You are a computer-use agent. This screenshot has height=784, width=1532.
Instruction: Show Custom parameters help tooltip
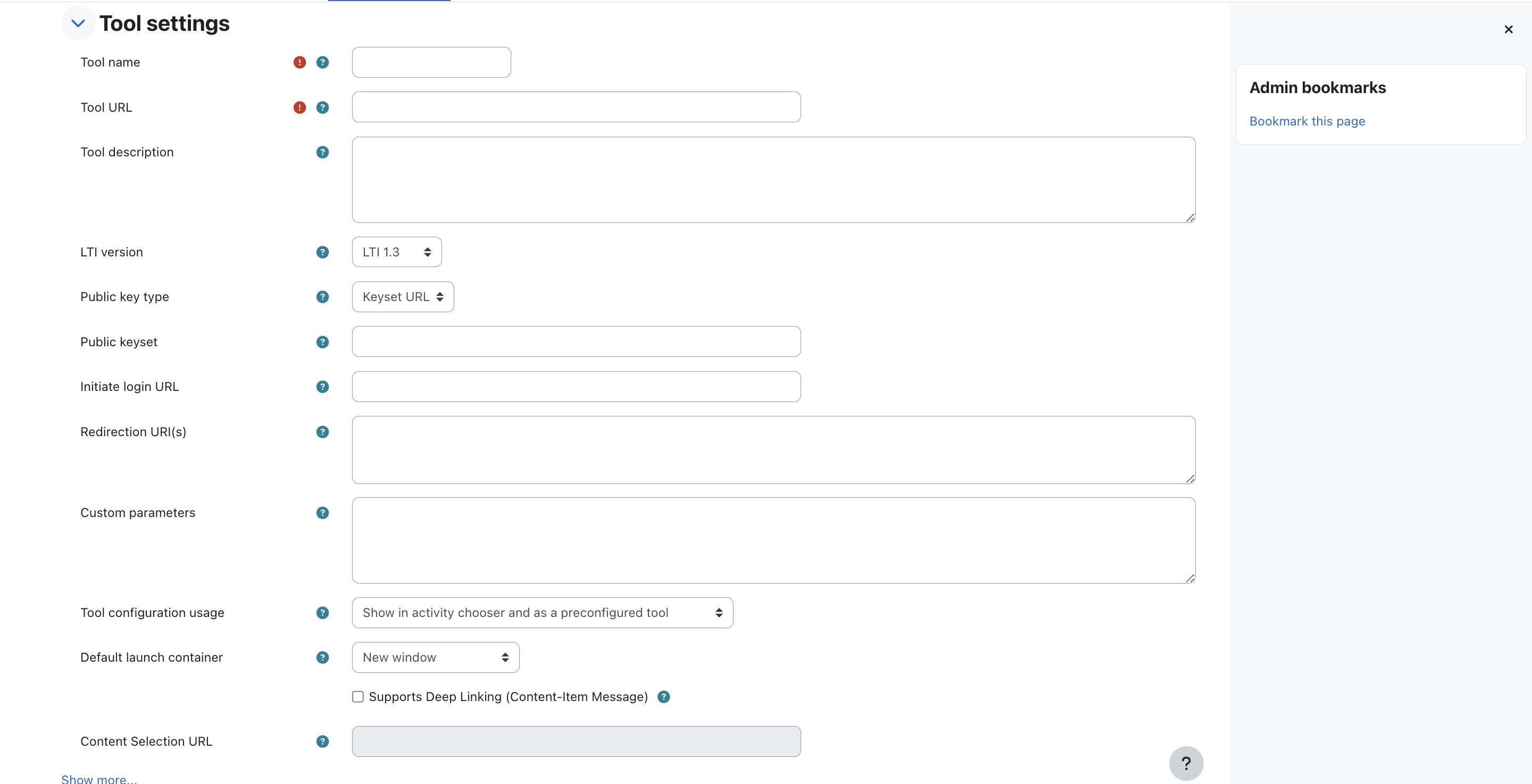coord(322,513)
